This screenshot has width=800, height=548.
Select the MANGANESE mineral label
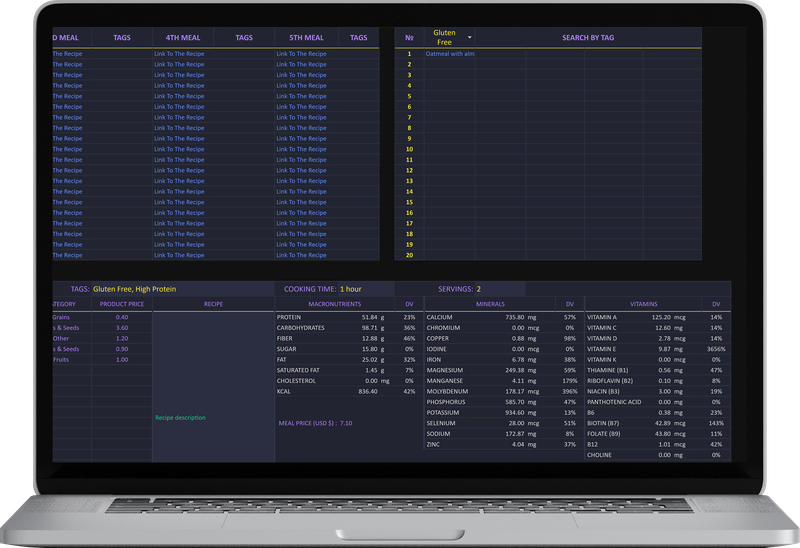444,381
